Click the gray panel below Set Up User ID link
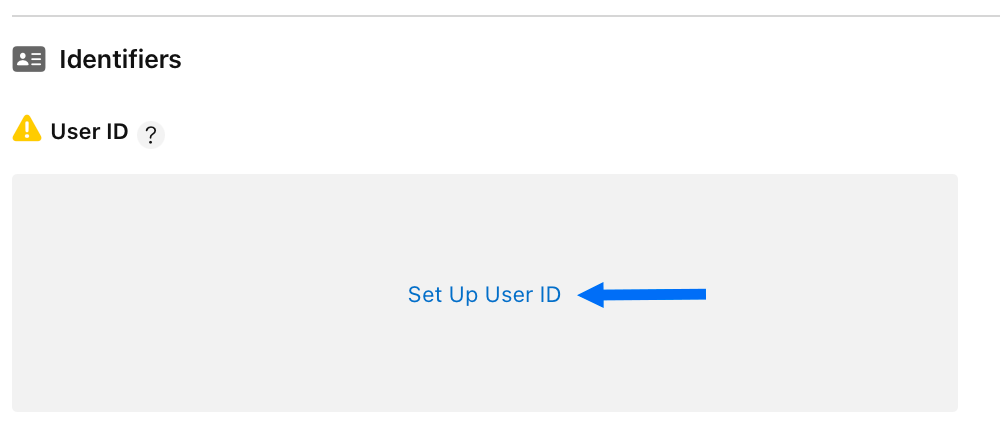 484,361
